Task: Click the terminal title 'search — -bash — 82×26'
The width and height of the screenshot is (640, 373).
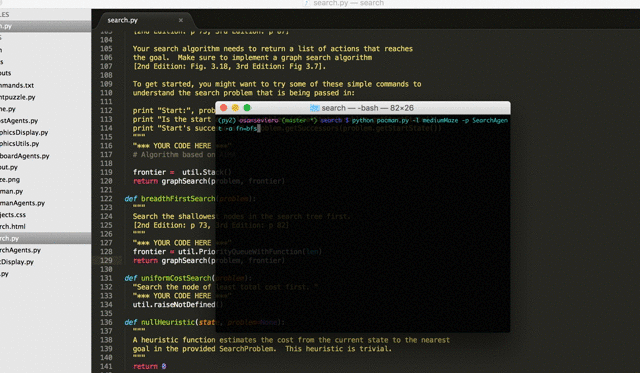Action: pyautogui.click(x=367, y=108)
